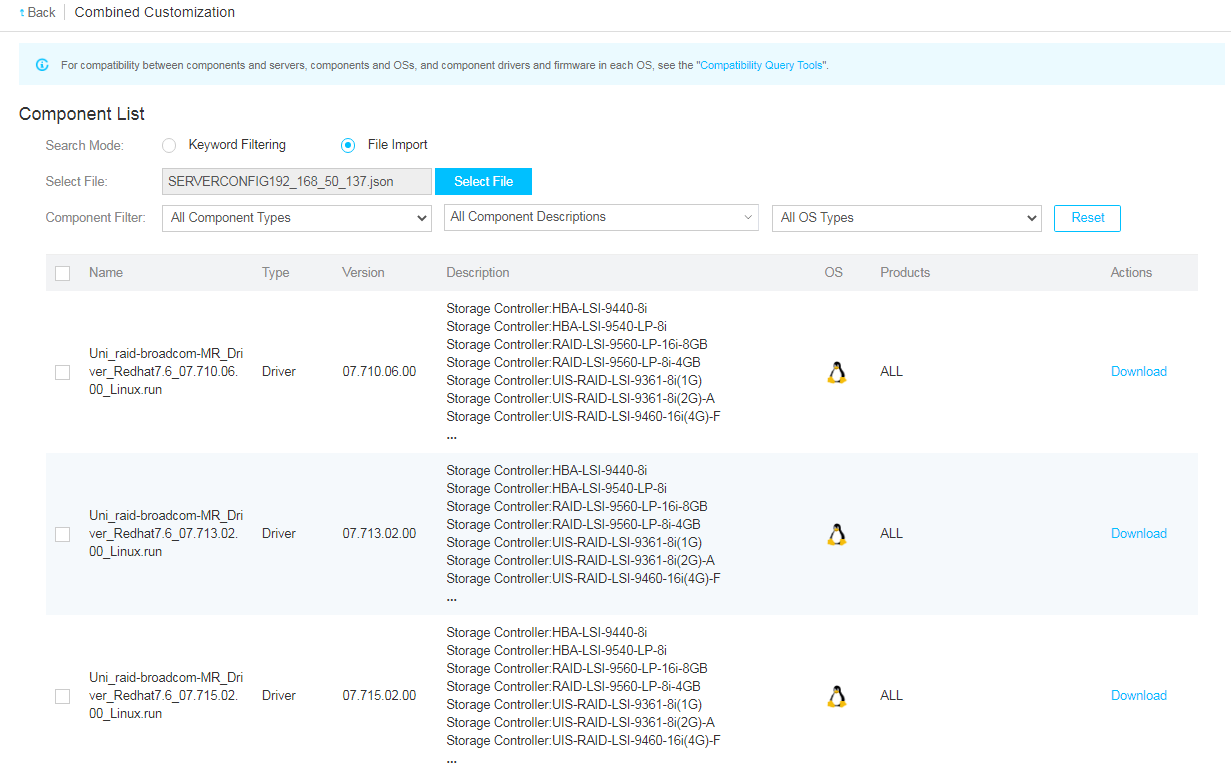1231x767 pixels.
Task: Click the Select File label text
Action: pyautogui.click(x=77, y=182)
